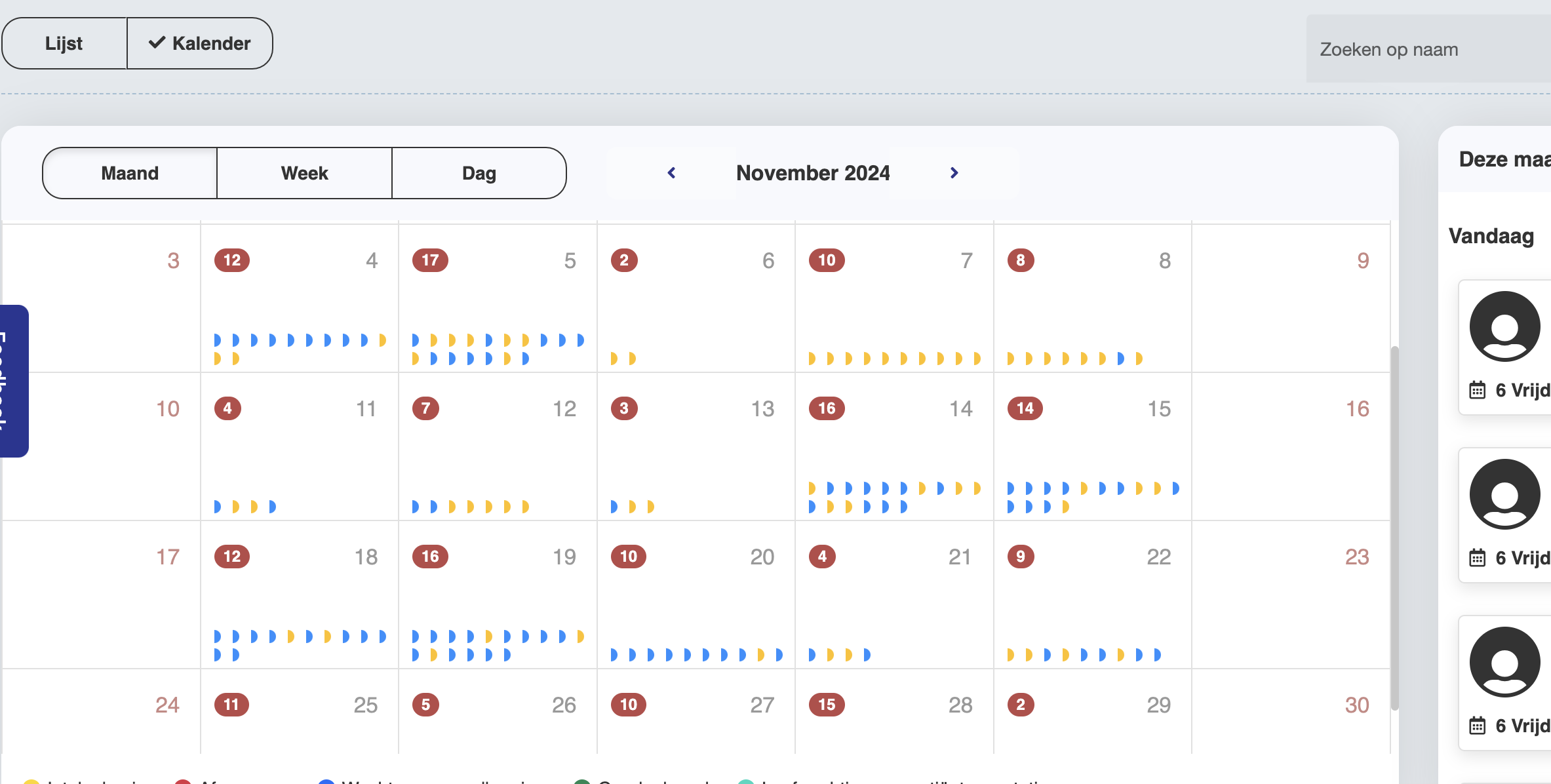
Task: Go to the previous month
Action: 671,172
